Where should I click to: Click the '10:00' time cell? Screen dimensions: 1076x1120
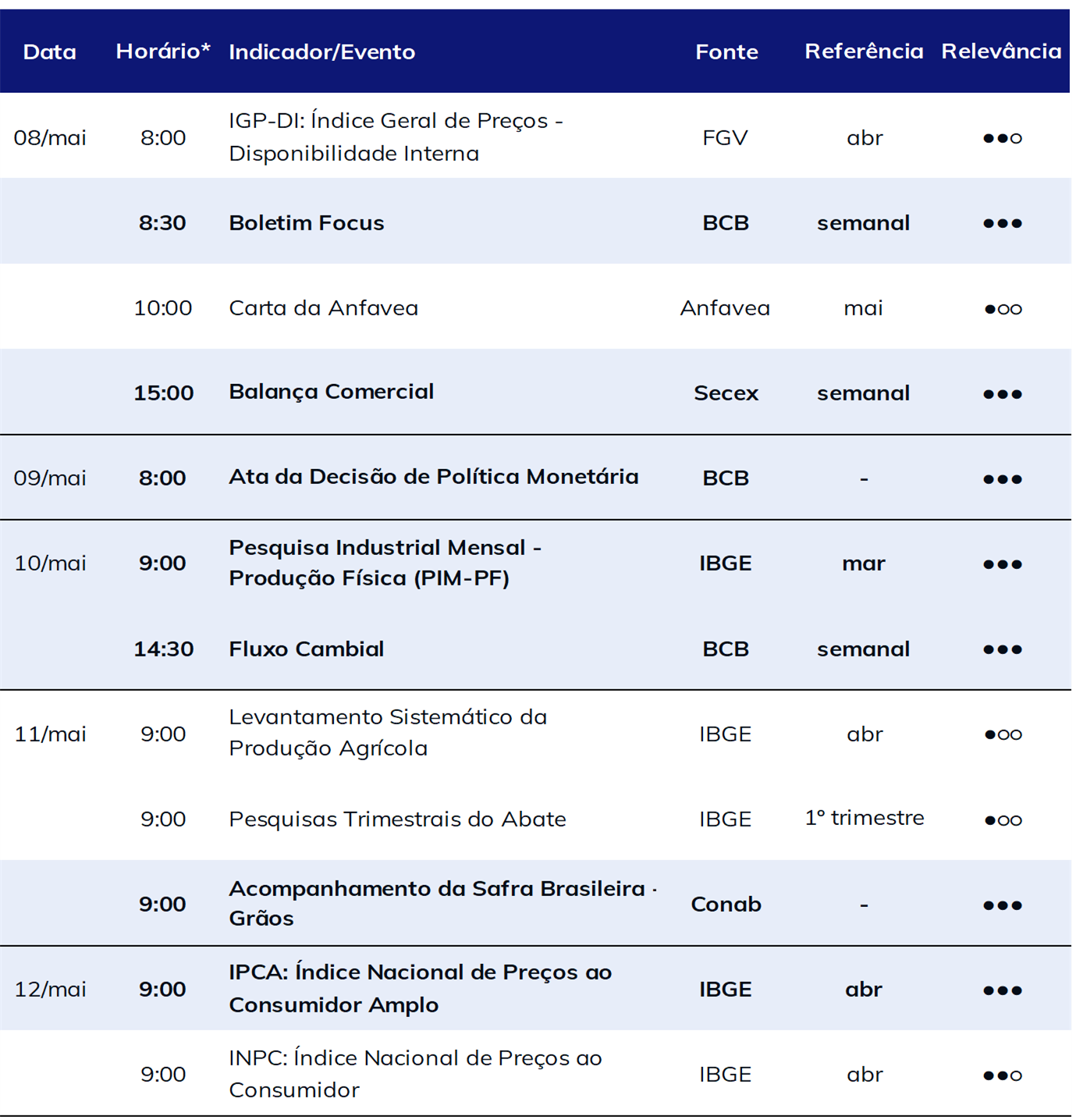pyautogui.click(x=163, y=308)
